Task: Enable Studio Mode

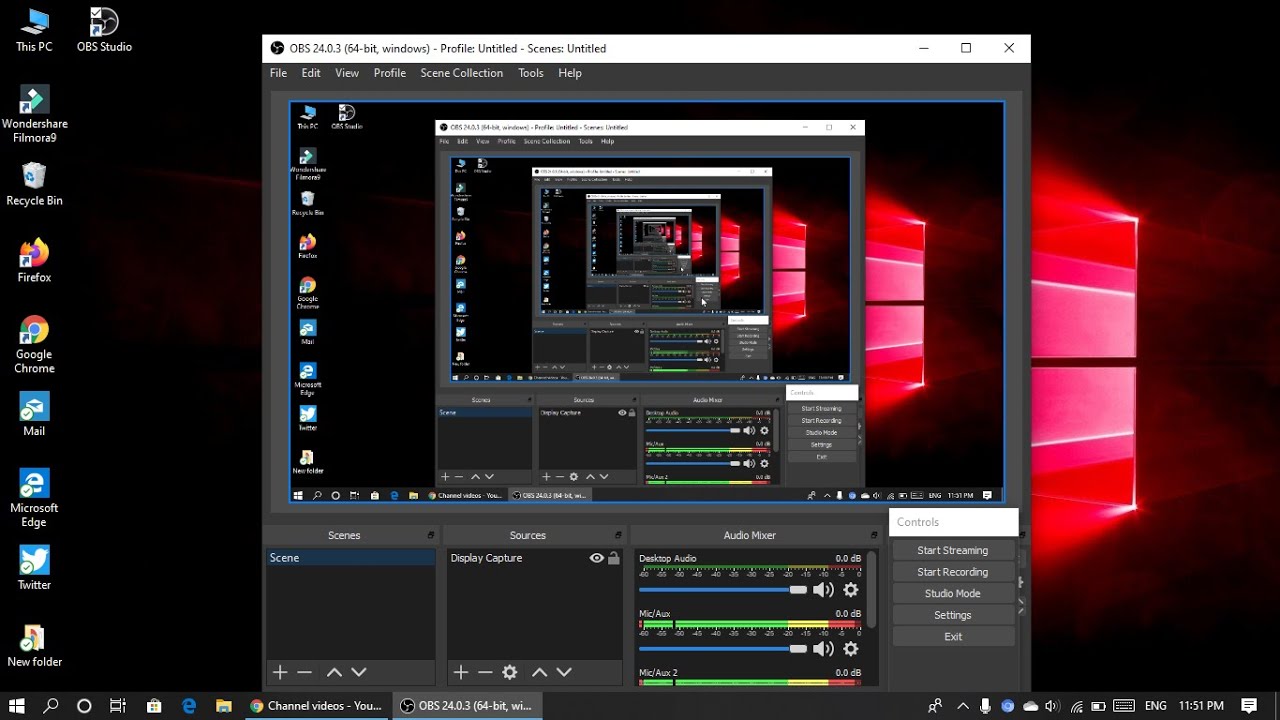Action: (953, 593)
